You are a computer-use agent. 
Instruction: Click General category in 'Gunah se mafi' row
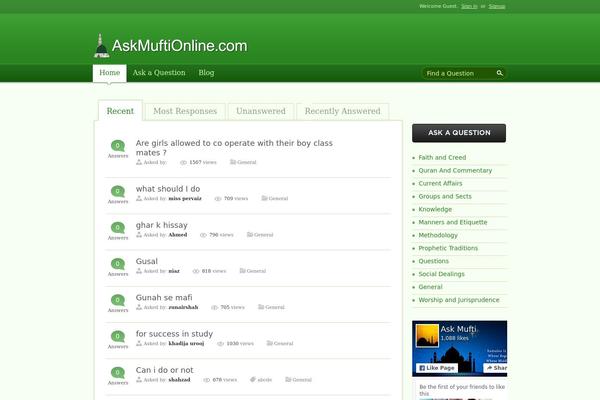click(x=275, y=307)
